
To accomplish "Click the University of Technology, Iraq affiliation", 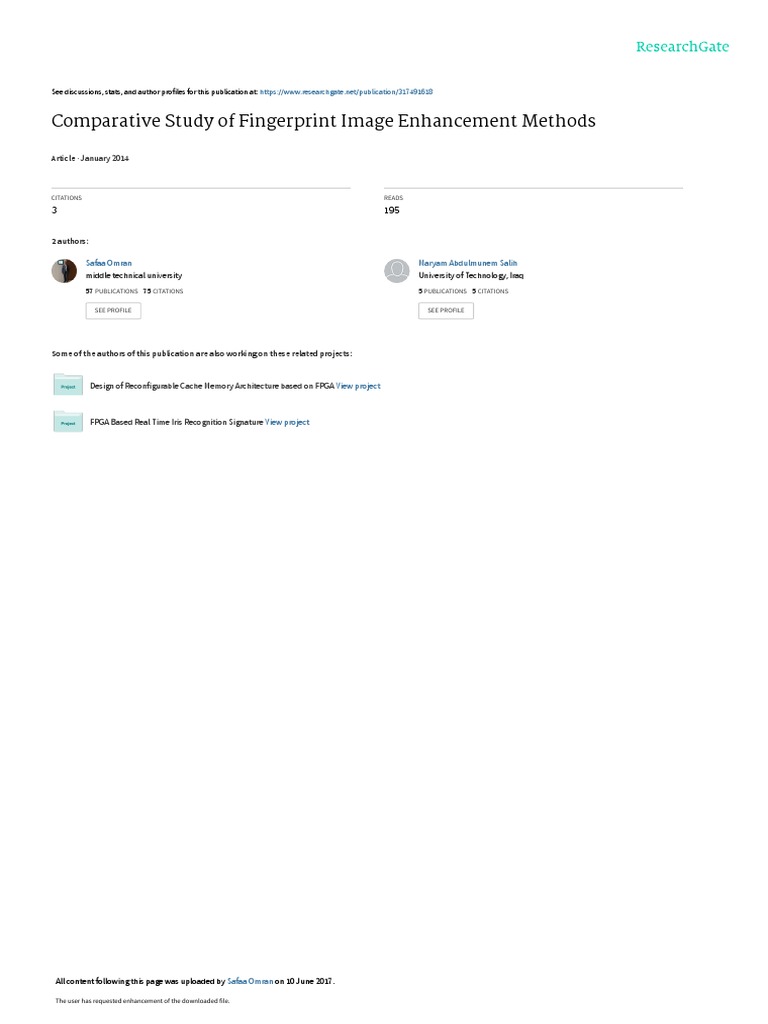I will coord(471,276).
